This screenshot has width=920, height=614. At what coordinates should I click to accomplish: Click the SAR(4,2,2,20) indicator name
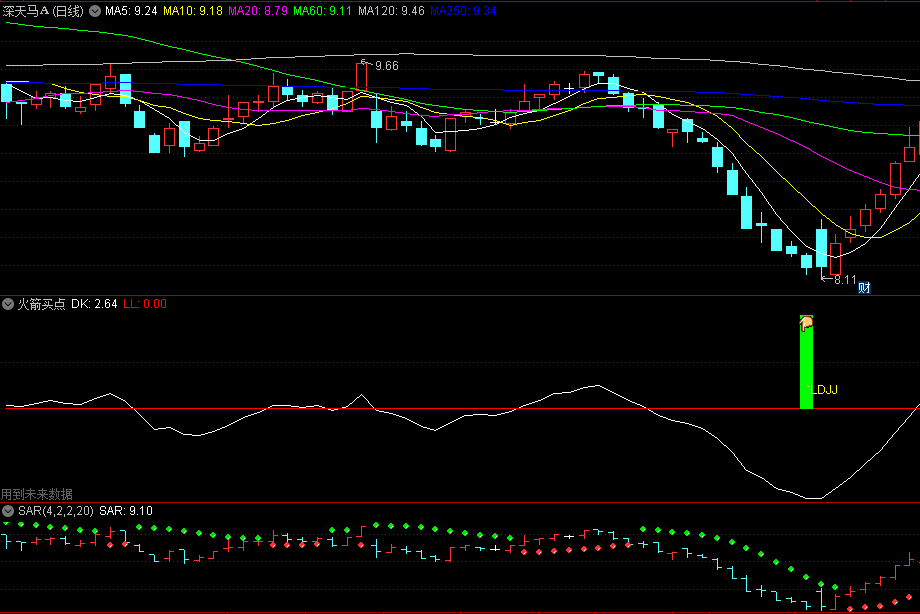tap(56, 511)
